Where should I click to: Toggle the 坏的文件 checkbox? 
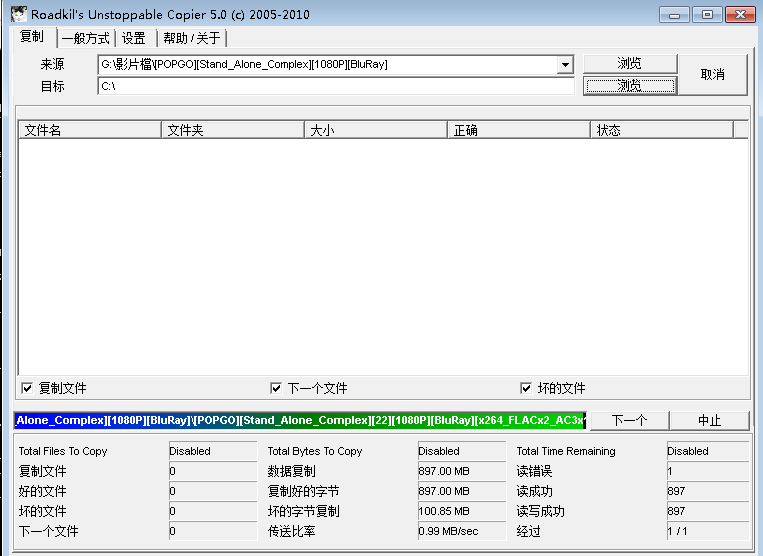click(x=526, y=388)
